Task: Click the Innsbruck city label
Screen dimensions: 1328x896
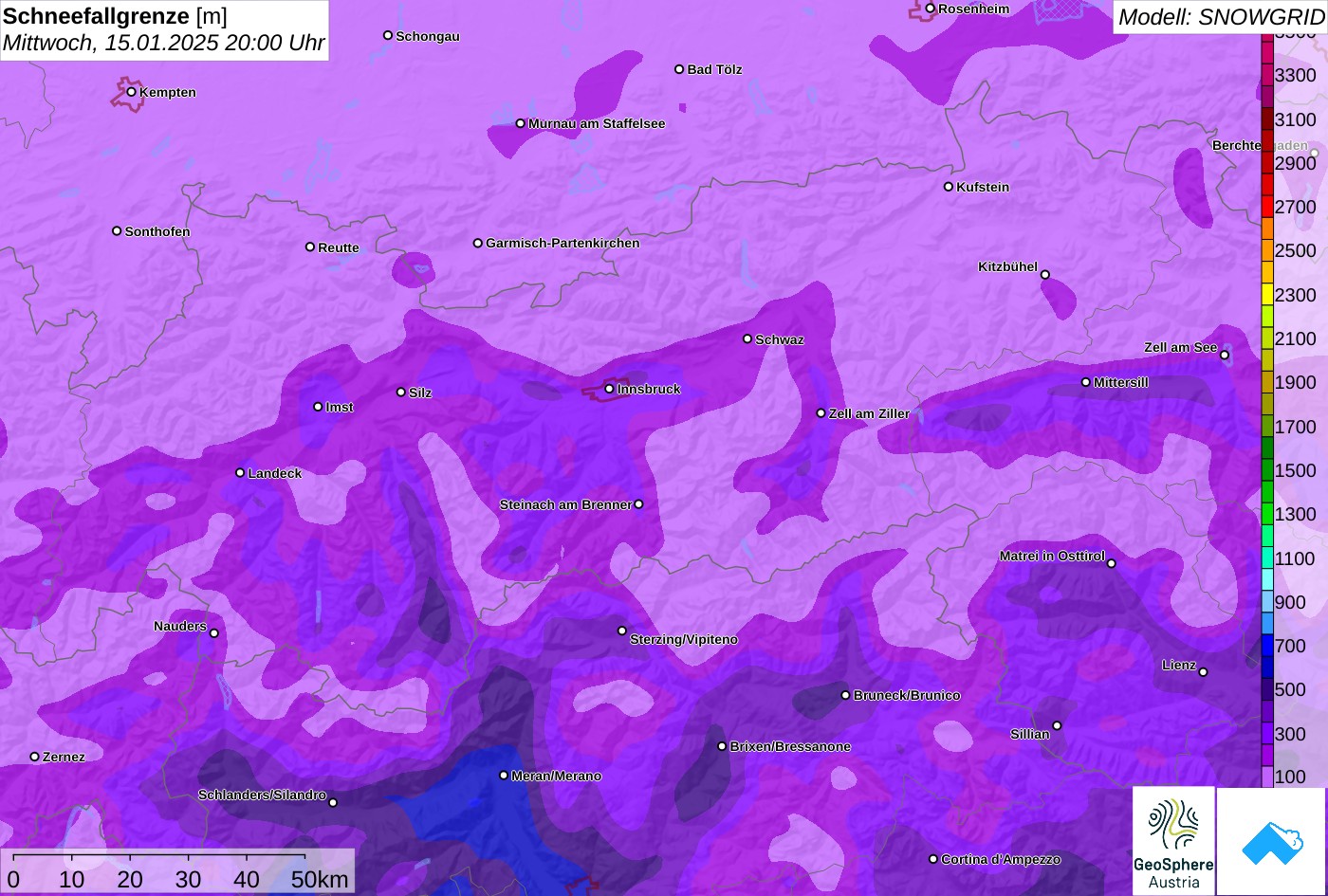Action: 649,389
